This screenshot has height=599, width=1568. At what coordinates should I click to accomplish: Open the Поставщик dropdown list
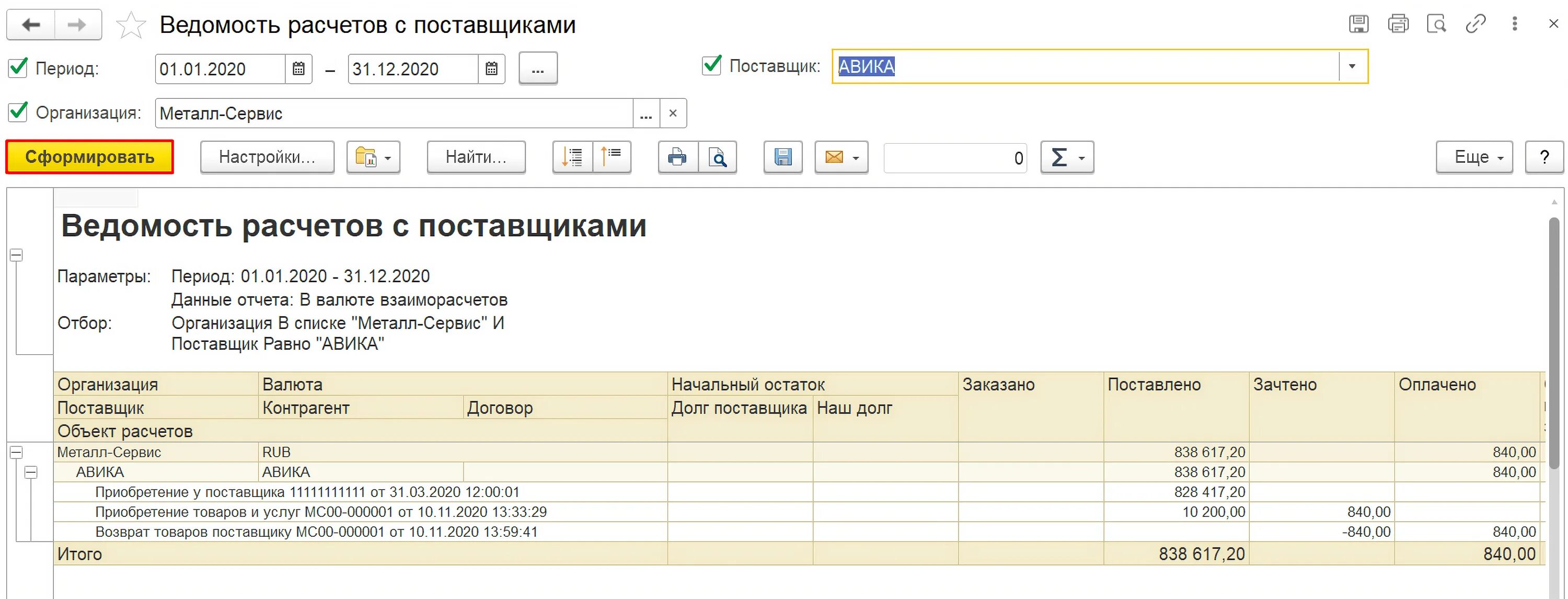pos(1352,66)
